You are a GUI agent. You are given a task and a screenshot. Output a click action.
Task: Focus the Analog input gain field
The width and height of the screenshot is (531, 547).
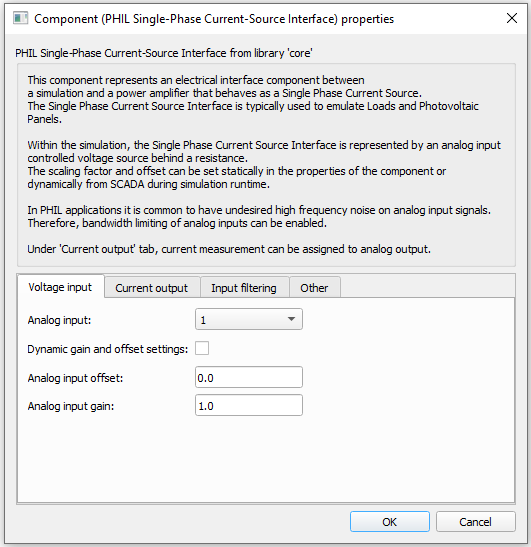coord(249,405)
